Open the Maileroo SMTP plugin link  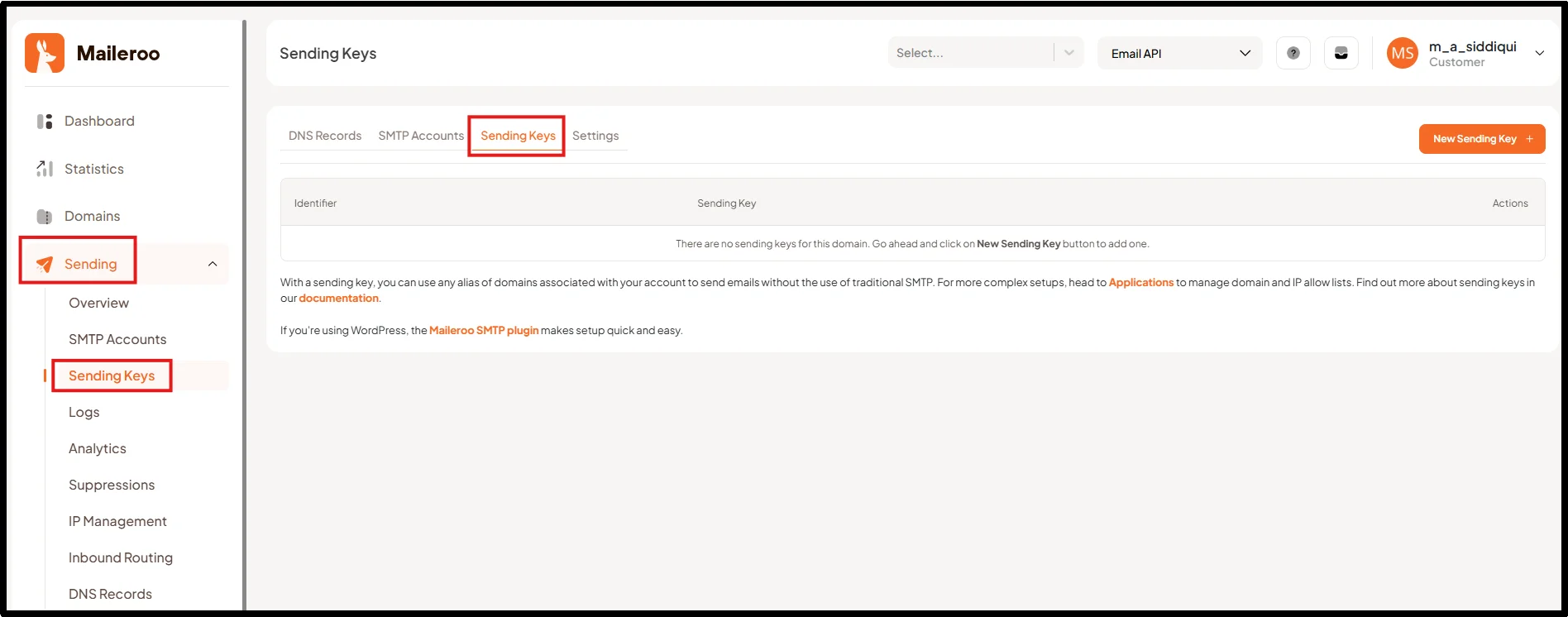[x=484, y=330]
